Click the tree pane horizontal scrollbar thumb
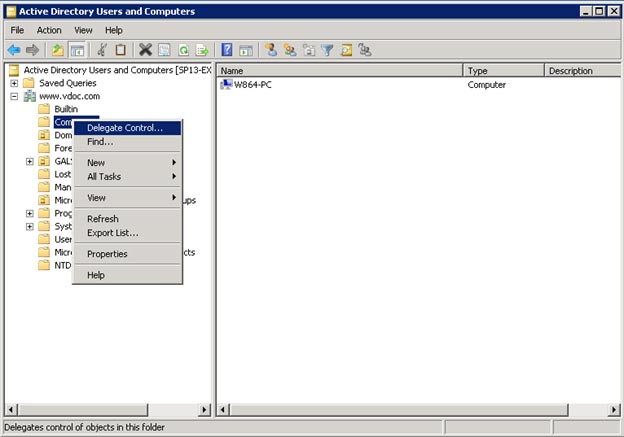 coord(84,409)
